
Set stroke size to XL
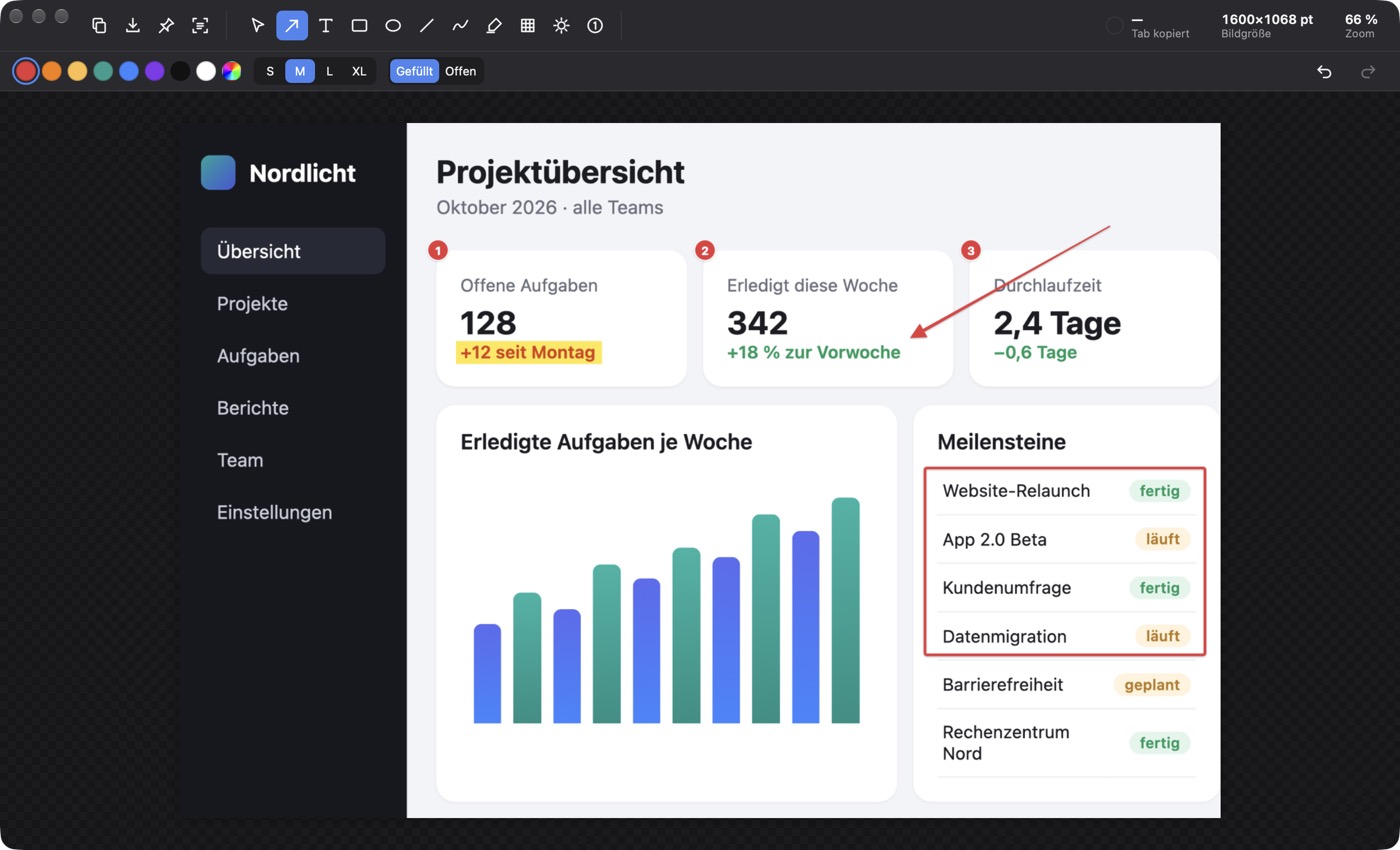coord(359,71)
